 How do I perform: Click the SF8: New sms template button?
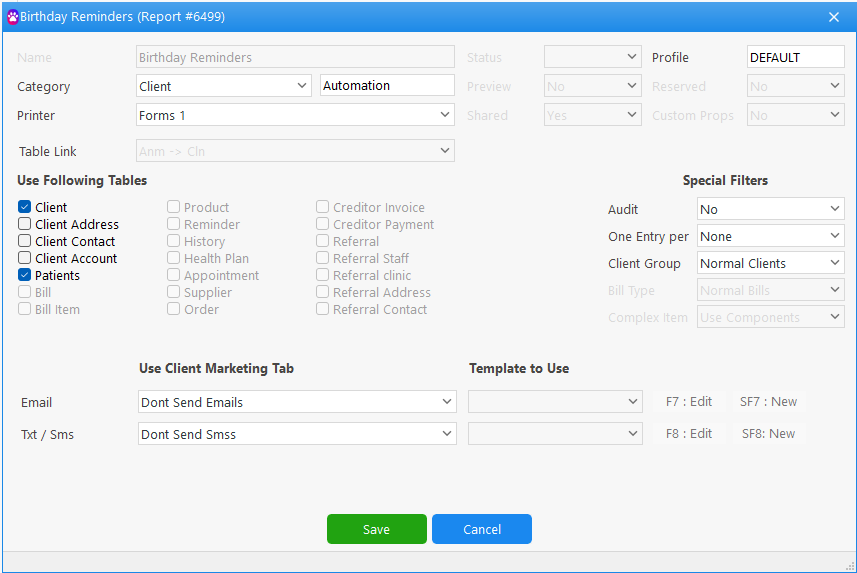(768, 434)
